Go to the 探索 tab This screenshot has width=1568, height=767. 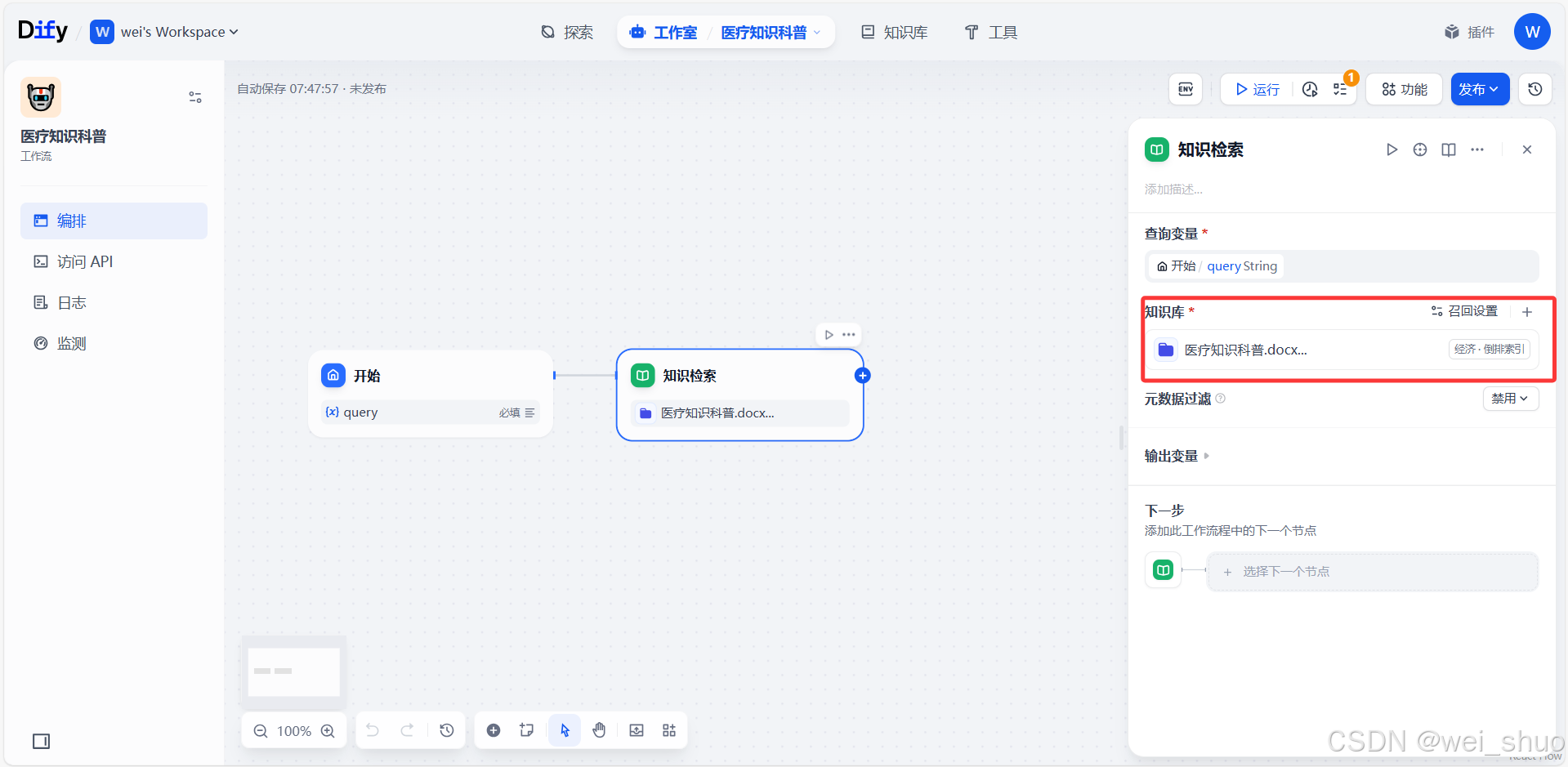click(x=567, y=32)
